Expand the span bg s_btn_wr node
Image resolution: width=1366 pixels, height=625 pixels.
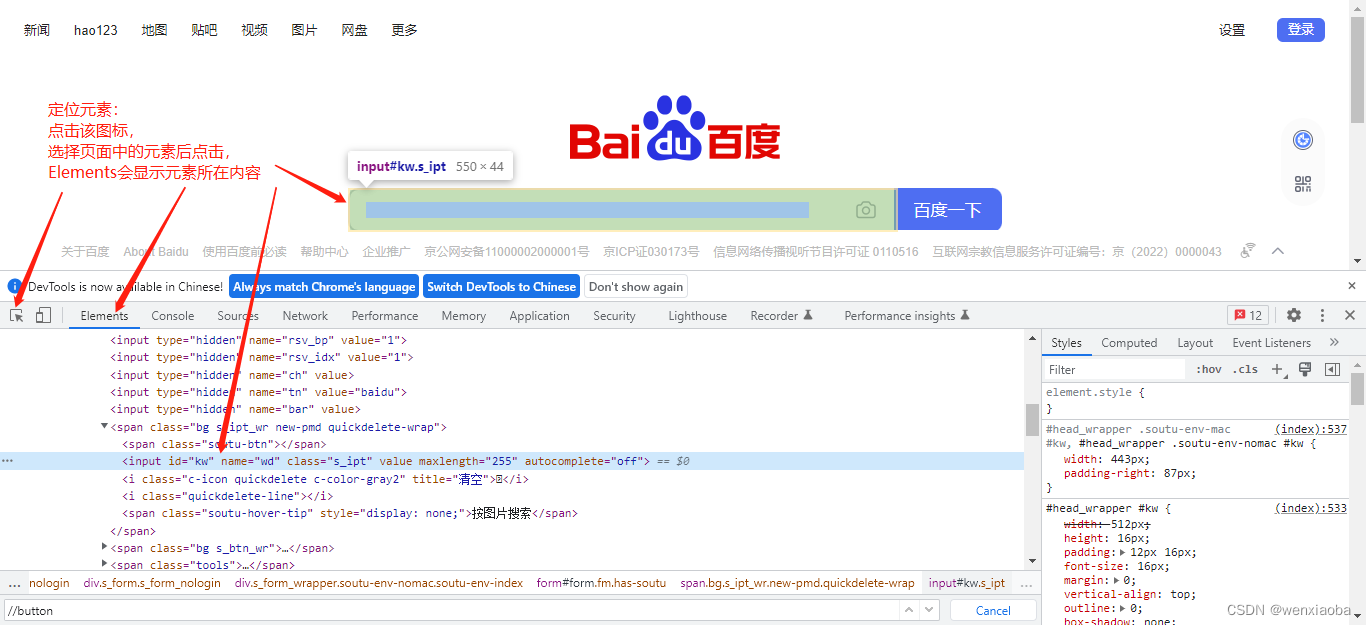[105, 547]
